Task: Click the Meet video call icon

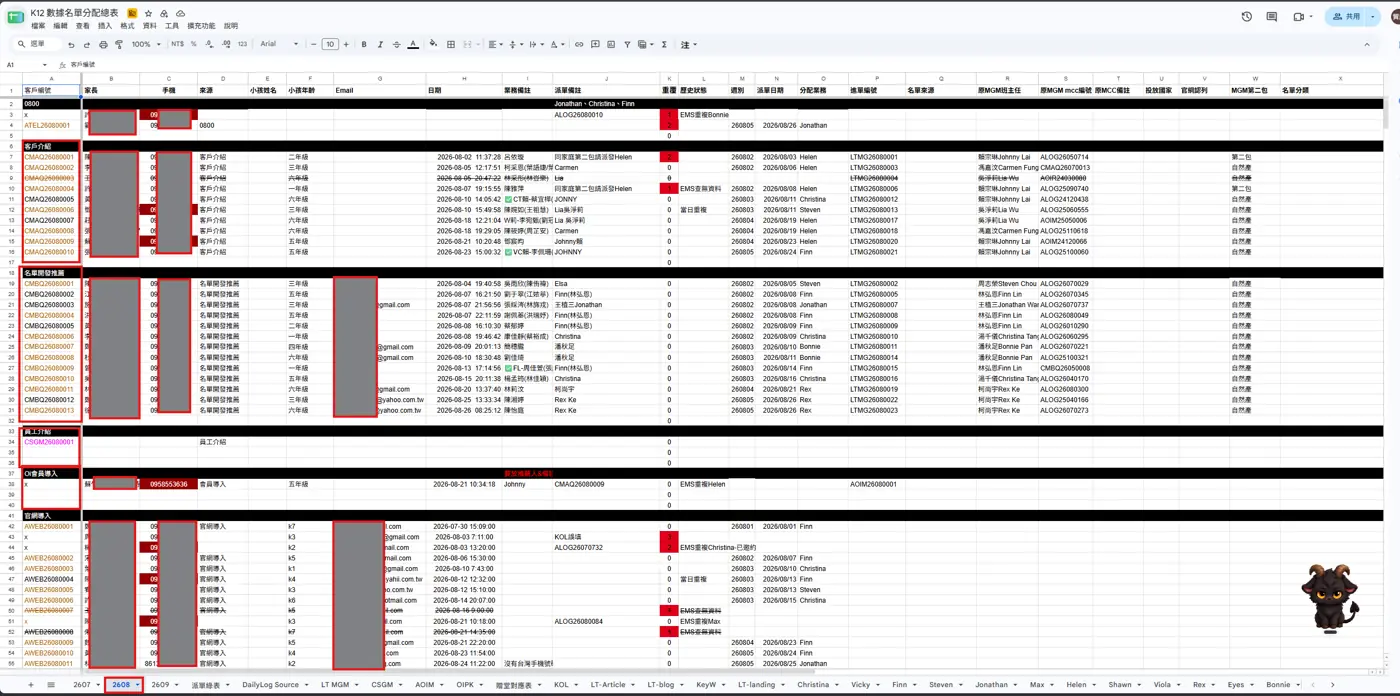Action: point(1301,17)
